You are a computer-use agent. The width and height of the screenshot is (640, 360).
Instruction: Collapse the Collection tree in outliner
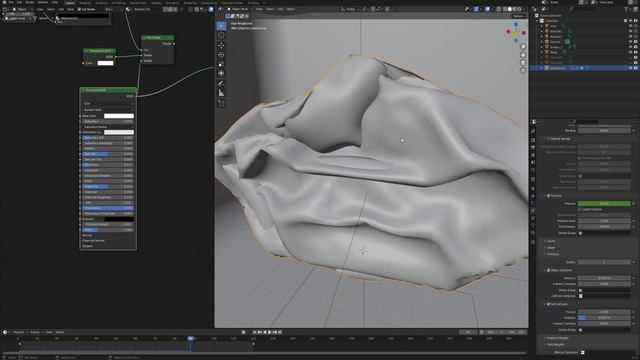click(x=537, y=21)
